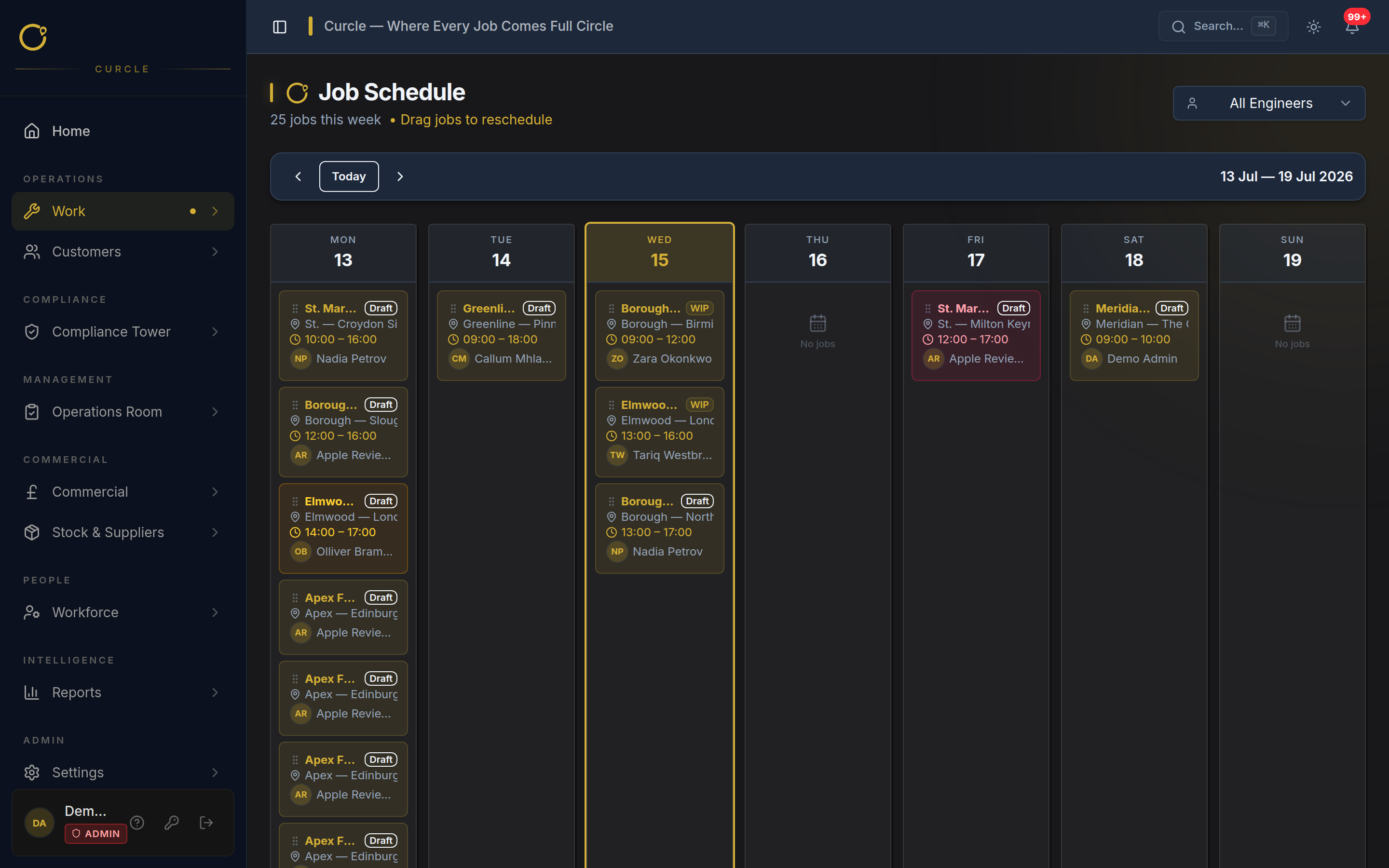The image size is (1389, 868).
Task: Open Borough Birmingham job card 09:00–12:00
Action: 659,335
